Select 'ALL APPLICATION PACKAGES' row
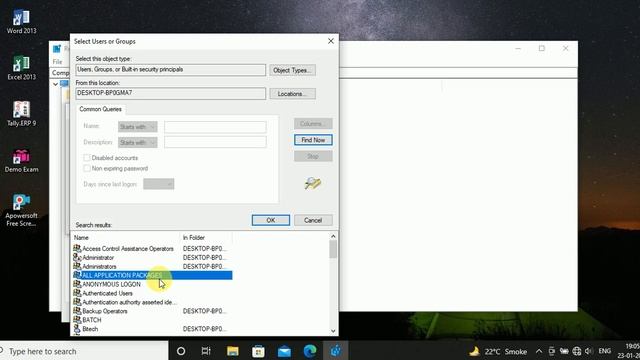Screen dimensions: 640x360 pyautogui.click(x=153, y=275)
